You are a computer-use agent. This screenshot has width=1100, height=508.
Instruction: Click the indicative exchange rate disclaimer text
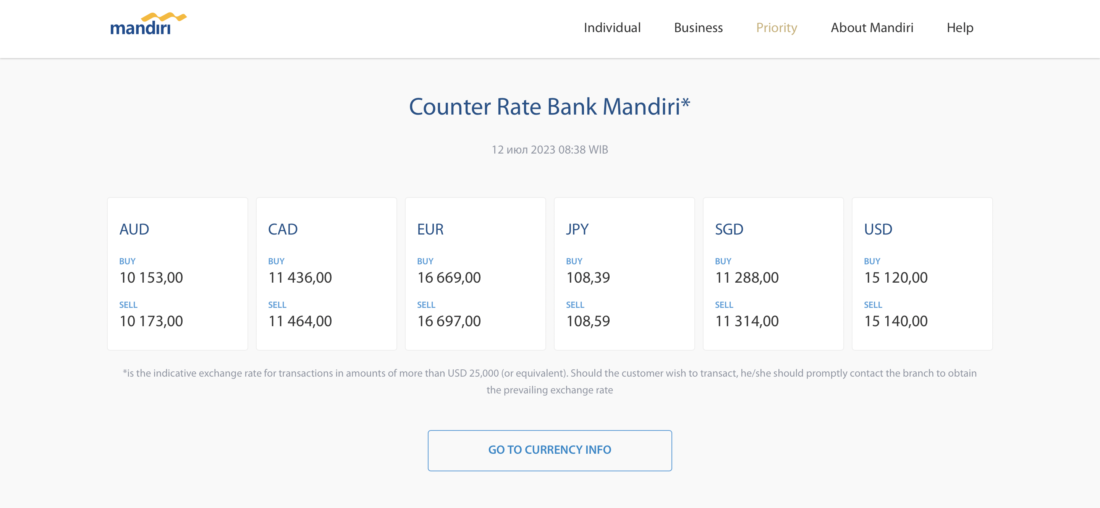[x=550, y=381]
